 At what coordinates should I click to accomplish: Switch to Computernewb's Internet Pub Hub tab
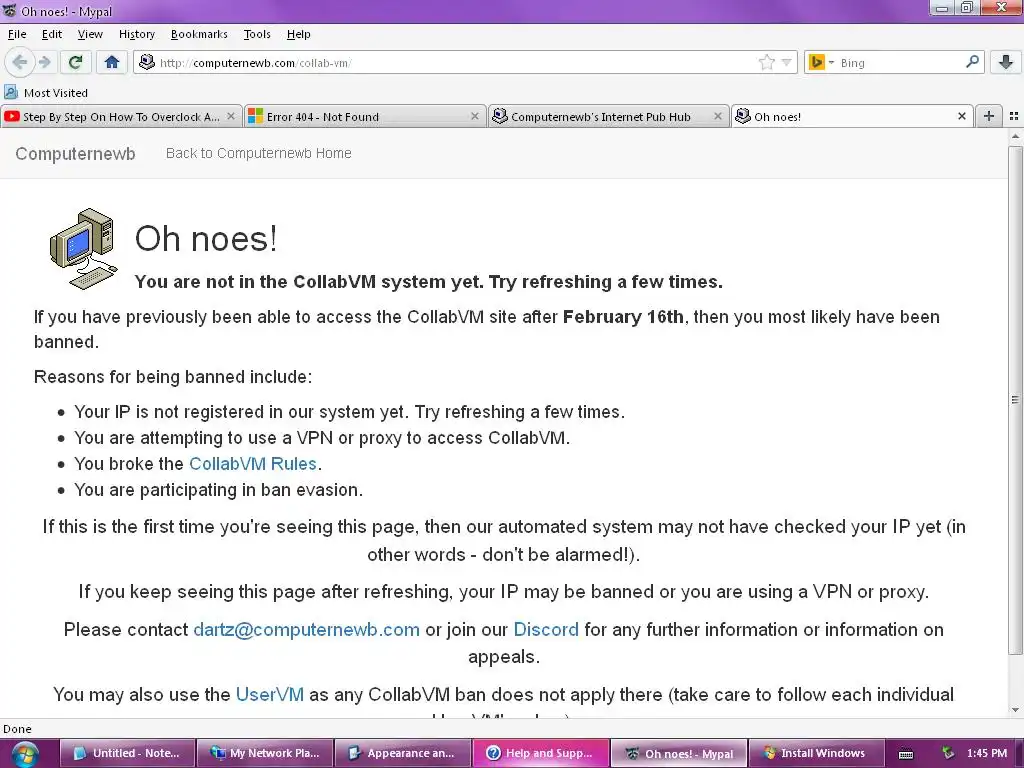(x=609, y=116)
